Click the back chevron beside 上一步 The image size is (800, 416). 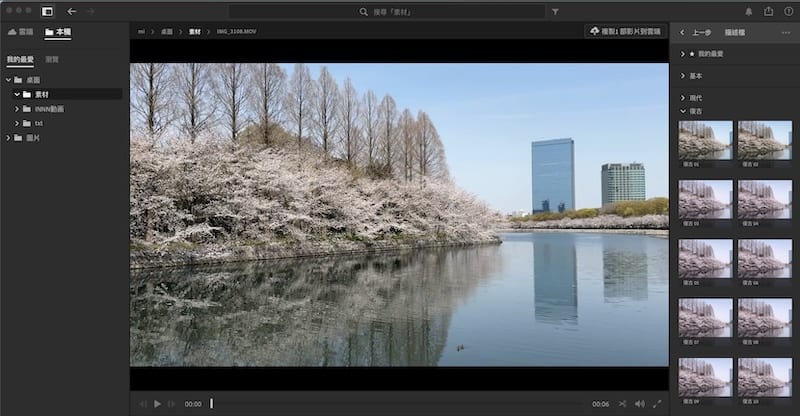tap(682, 32)
